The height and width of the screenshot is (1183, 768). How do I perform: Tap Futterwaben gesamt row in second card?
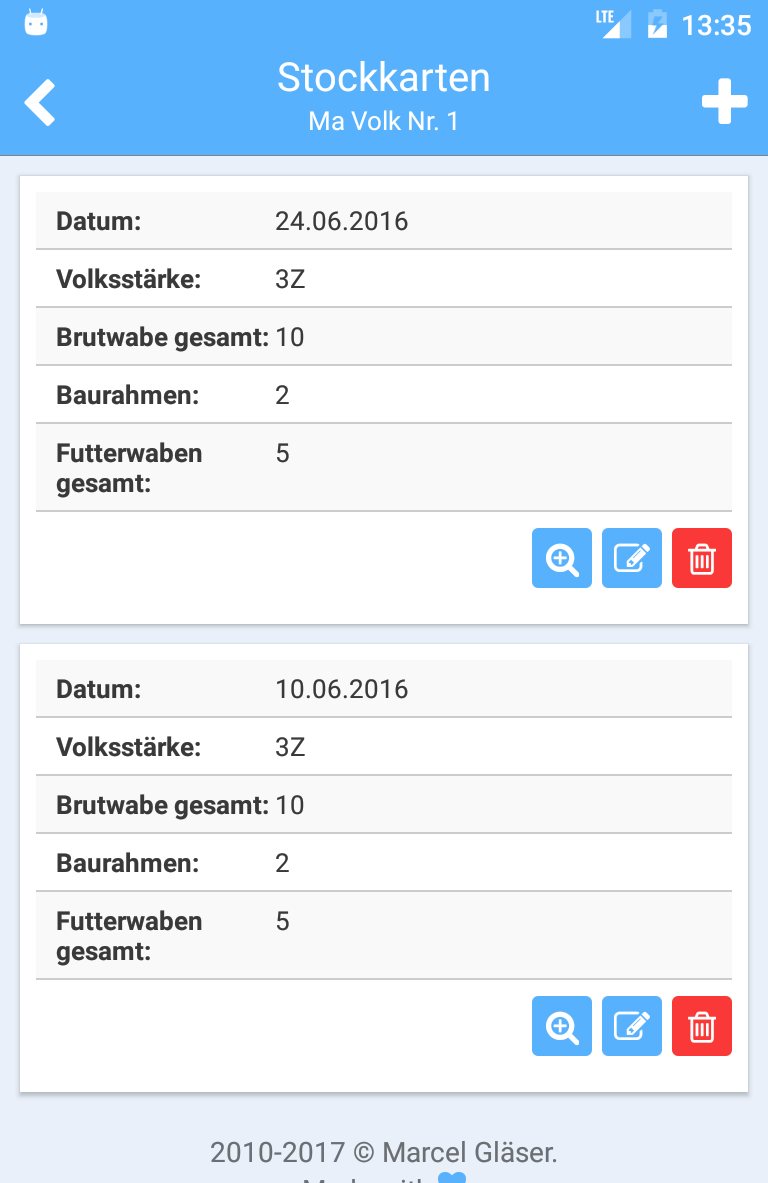(384, 936)
